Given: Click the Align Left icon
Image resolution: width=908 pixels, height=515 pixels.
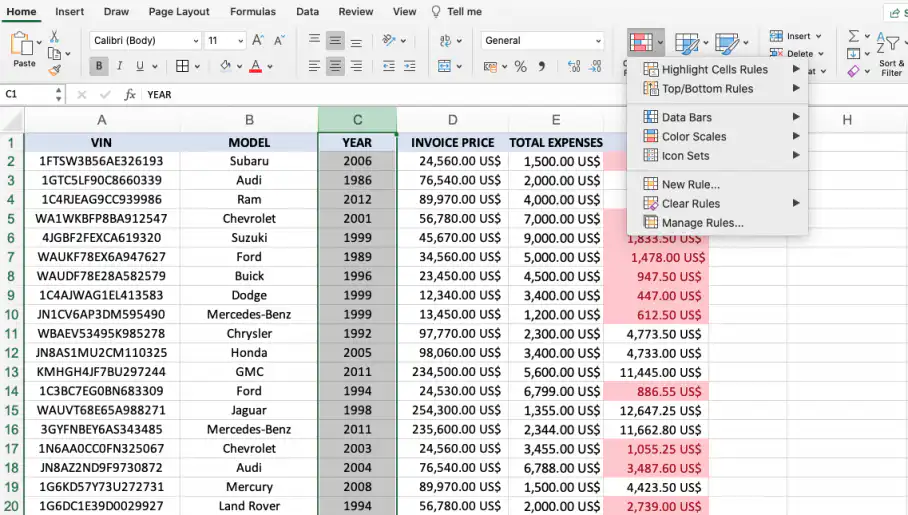Looking at the screenshot, I should pos(314,66).
